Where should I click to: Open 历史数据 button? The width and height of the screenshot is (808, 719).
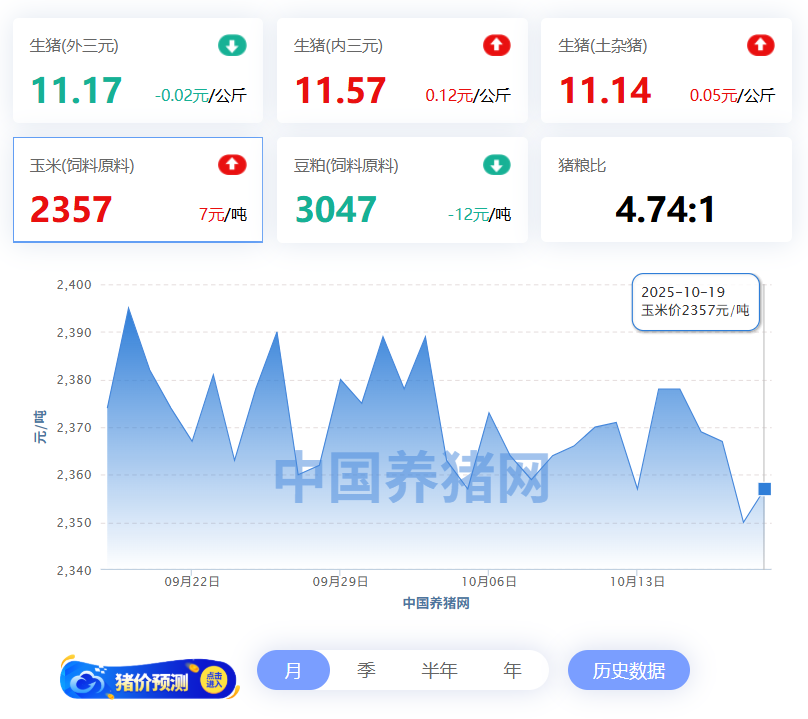628,670
